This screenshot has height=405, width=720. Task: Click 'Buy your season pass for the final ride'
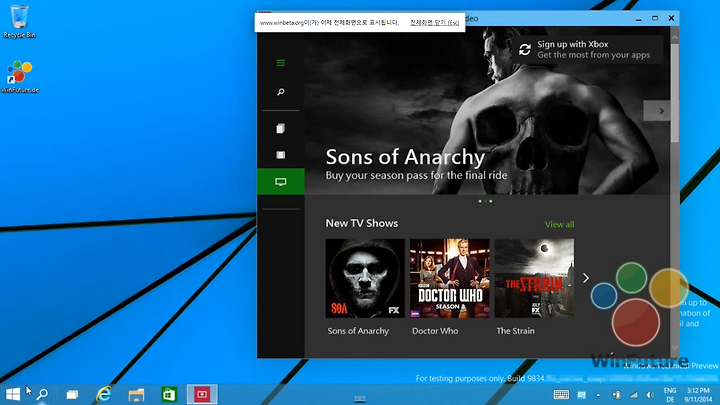(x=416, y=175)
